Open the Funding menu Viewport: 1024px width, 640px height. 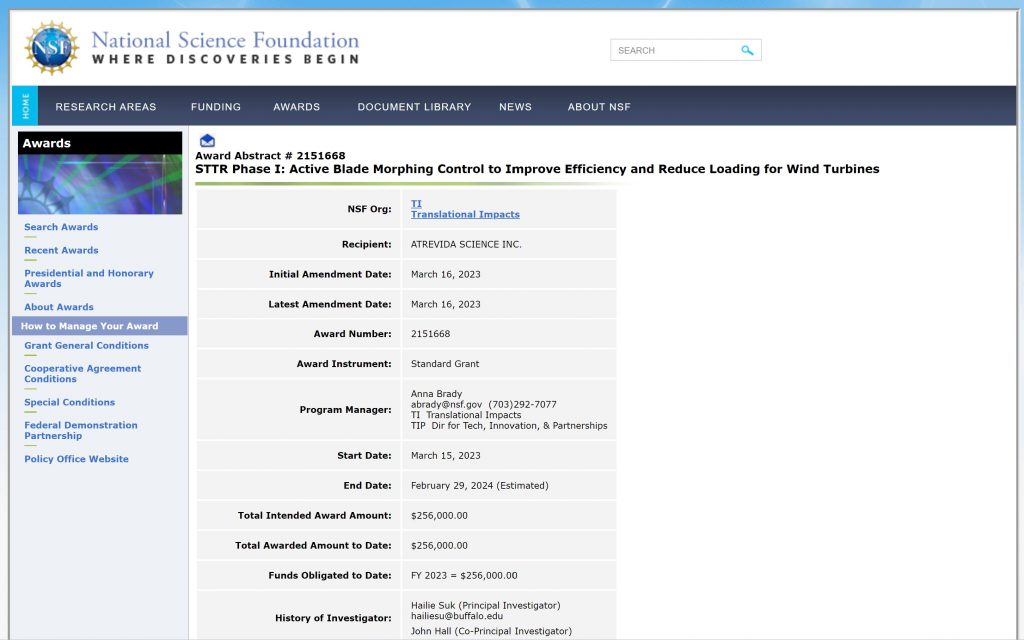pos(216,107)
